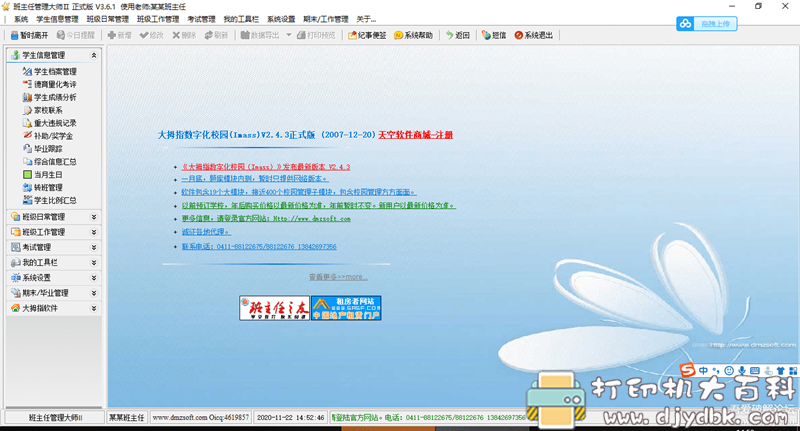Expand the 班级日常管理 sidebar panel
Viewport: 800px width, 431px height.
click(x=94, y=217)
